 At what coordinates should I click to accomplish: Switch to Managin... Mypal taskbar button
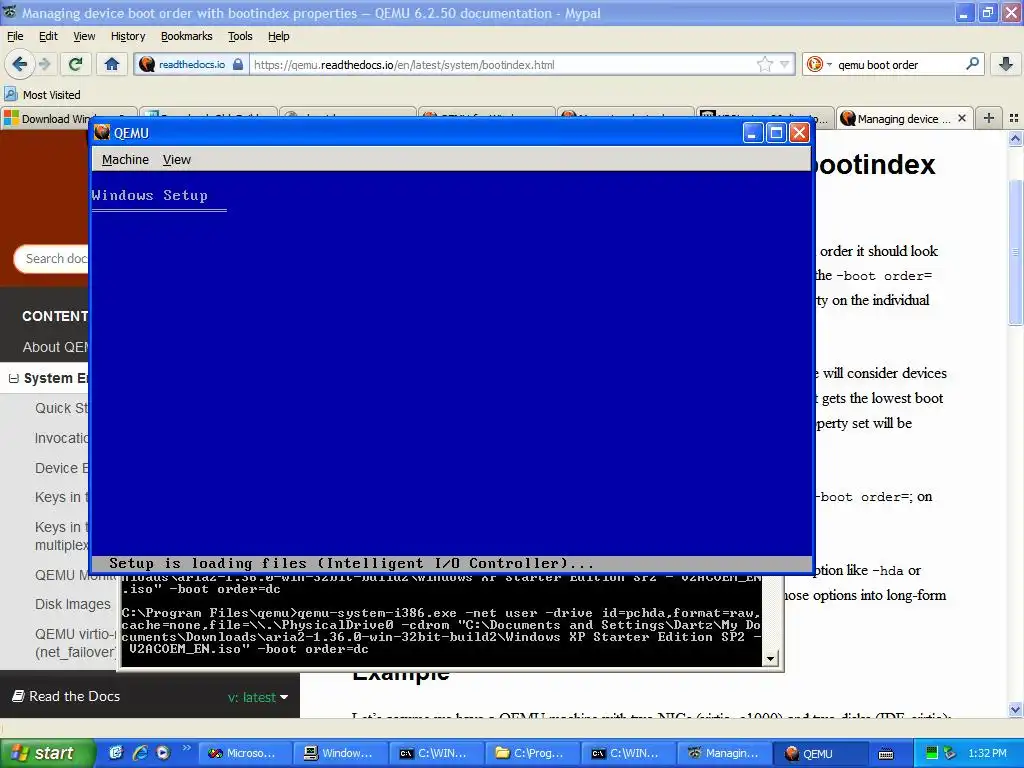724,753
